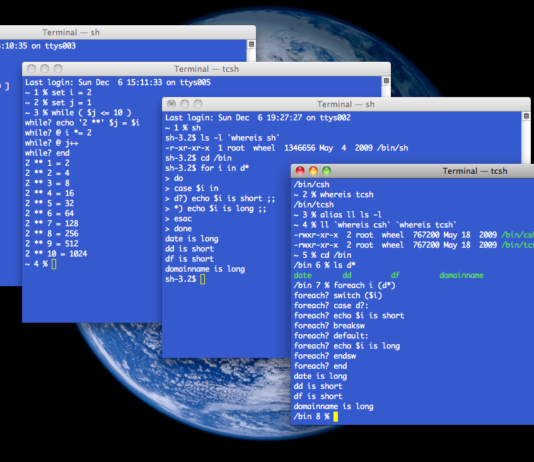Click the green 'df' entry in the ls output
This screenshot has height=462, width=534.
click(x=395, y=275)
